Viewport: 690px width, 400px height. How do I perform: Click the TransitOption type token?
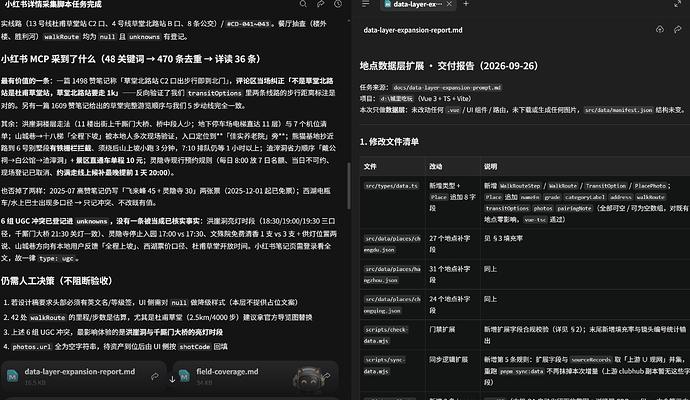click(606, 186)
